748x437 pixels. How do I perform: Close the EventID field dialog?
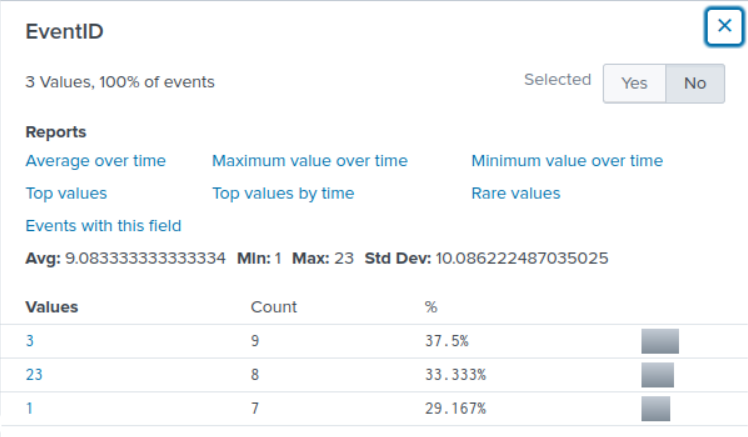[x=724, y=27]
